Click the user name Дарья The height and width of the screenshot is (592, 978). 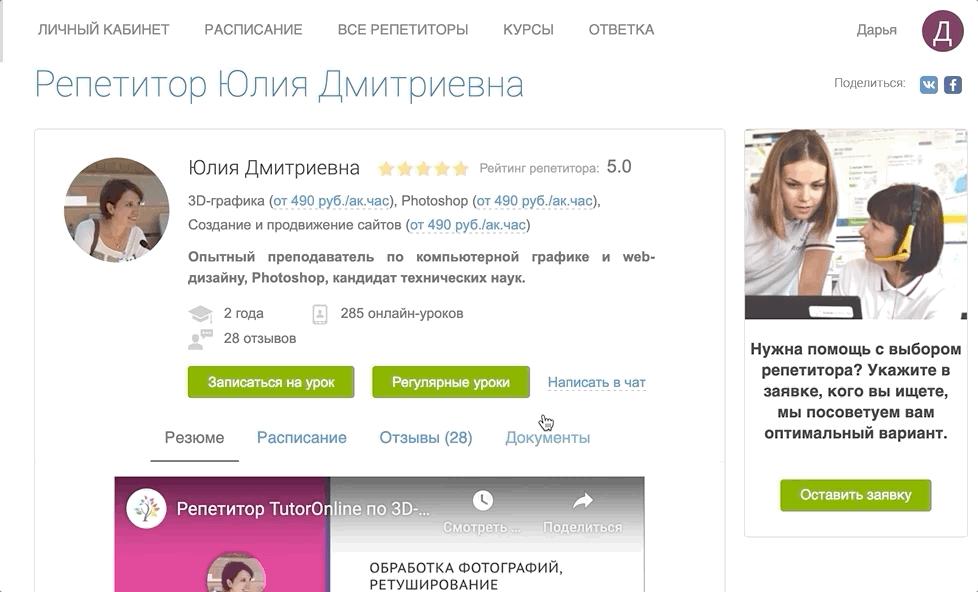(x=876, y=30)
